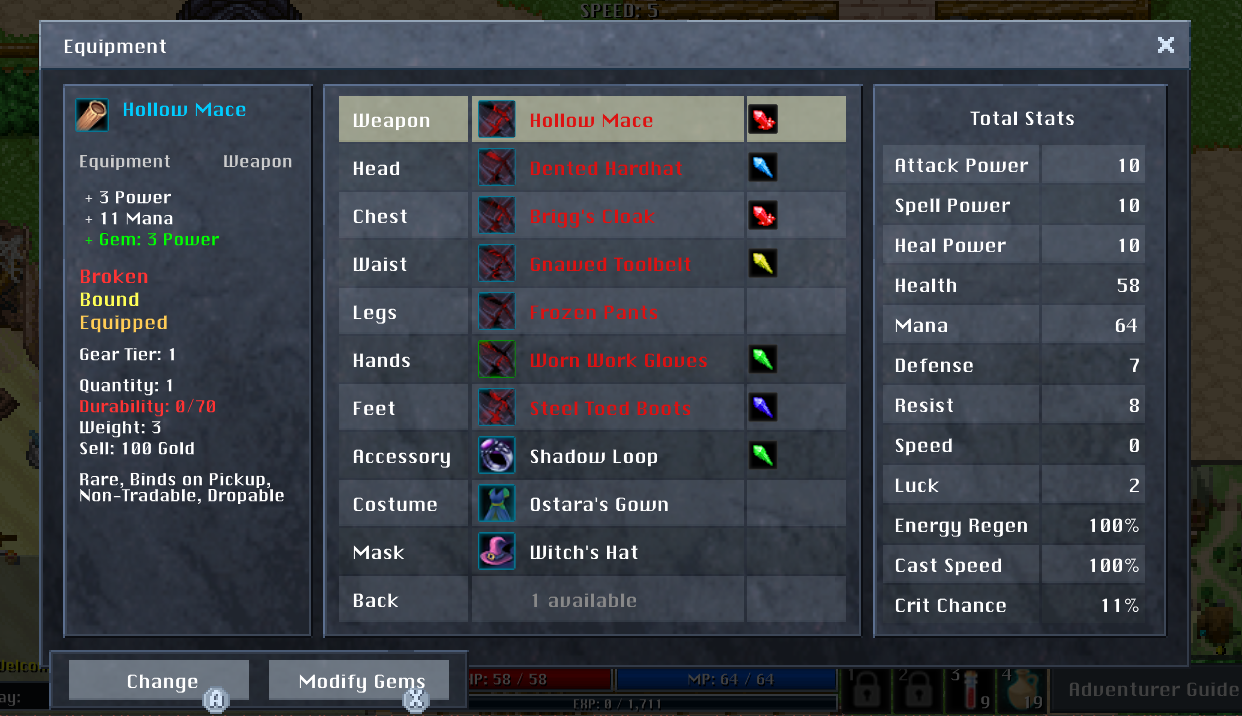
Task: Choose the Chest slot row
Action: click(592, 216)
